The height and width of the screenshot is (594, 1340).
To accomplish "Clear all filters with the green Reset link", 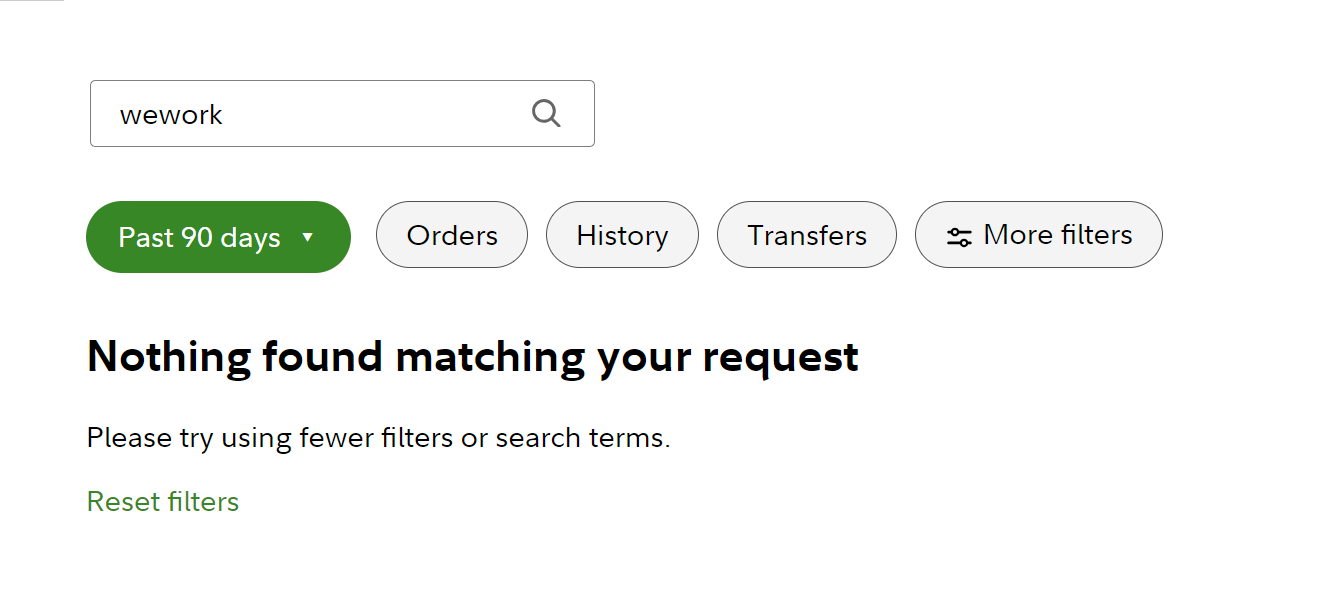I will [163, 501].
